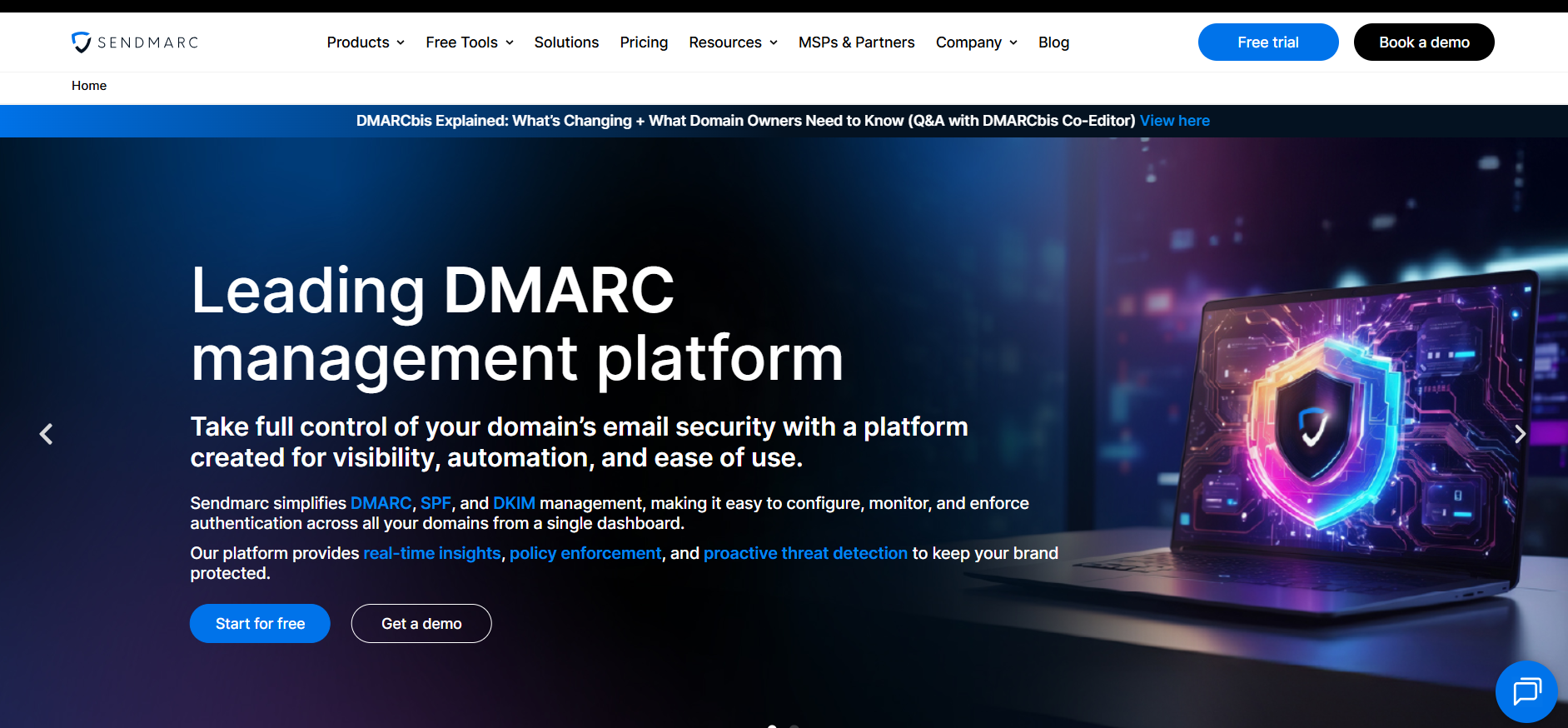Open the Pricing page
This screenshot has width=1568, height=728.
click(644, 42)
